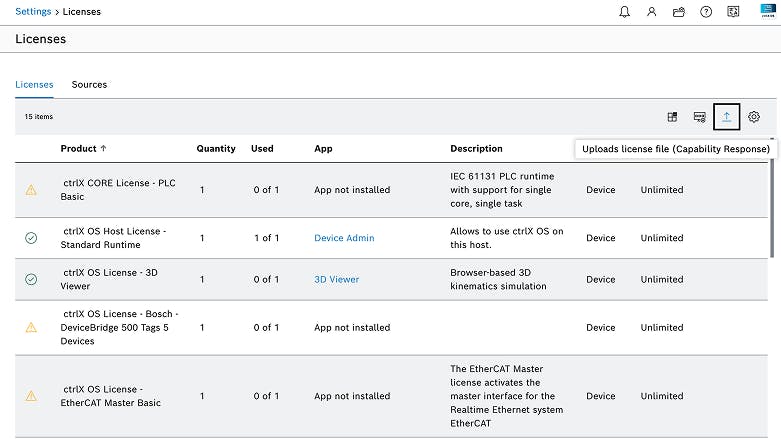Click the Used column header
This screenshot has height=439, width=781.
pyautogui.click(x=262, y=148)
